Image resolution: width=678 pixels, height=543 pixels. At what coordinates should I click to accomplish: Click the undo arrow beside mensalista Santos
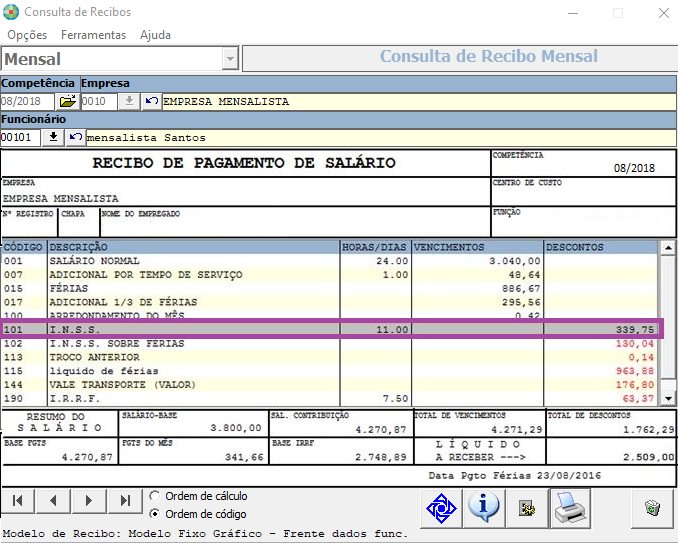pos(76,137)
